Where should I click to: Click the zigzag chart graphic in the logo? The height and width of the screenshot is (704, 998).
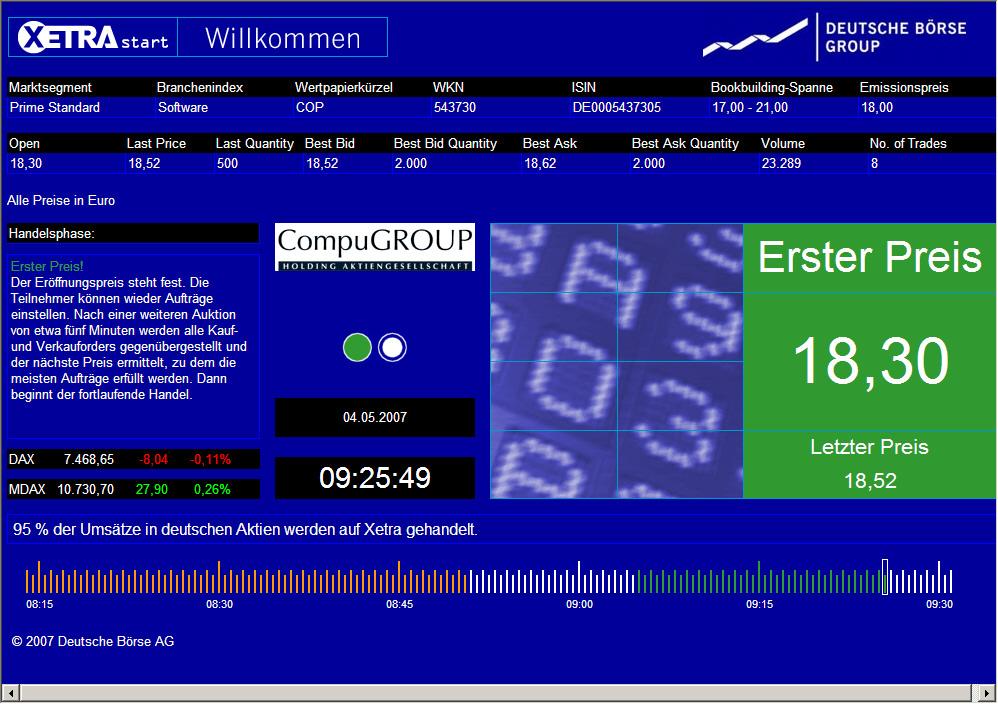tap(755, 36)
